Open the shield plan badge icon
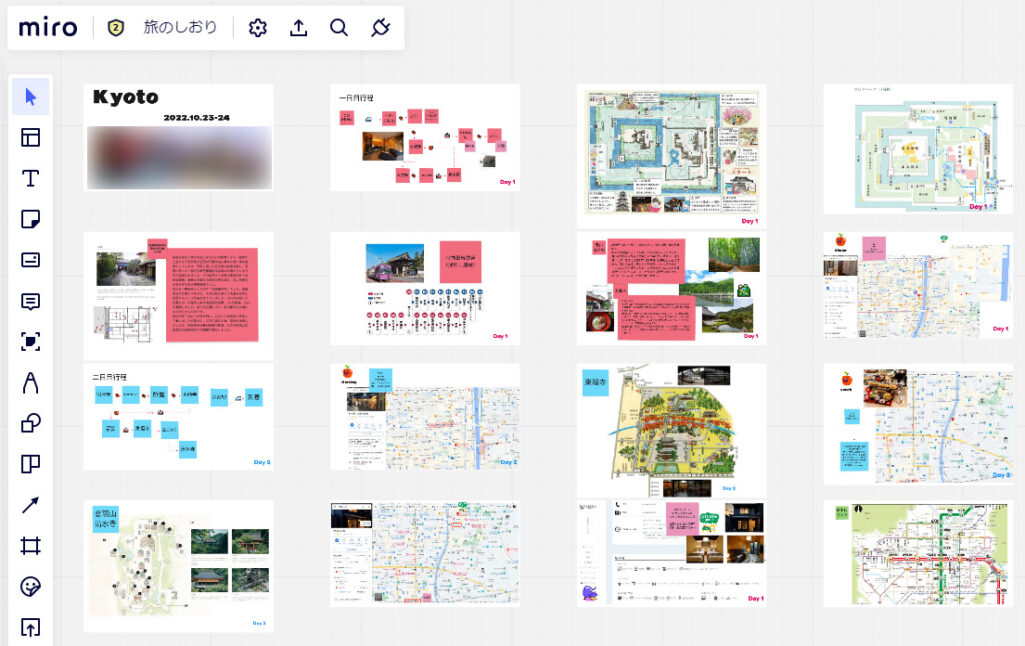This screenshot has height=646, width=1025. pos(116,27)
